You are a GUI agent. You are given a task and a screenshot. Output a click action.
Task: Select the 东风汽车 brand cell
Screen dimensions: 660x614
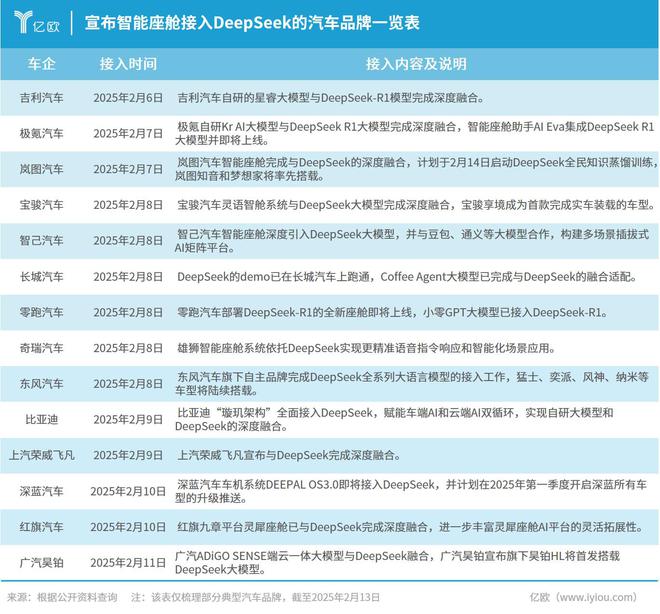pos(41,384)
